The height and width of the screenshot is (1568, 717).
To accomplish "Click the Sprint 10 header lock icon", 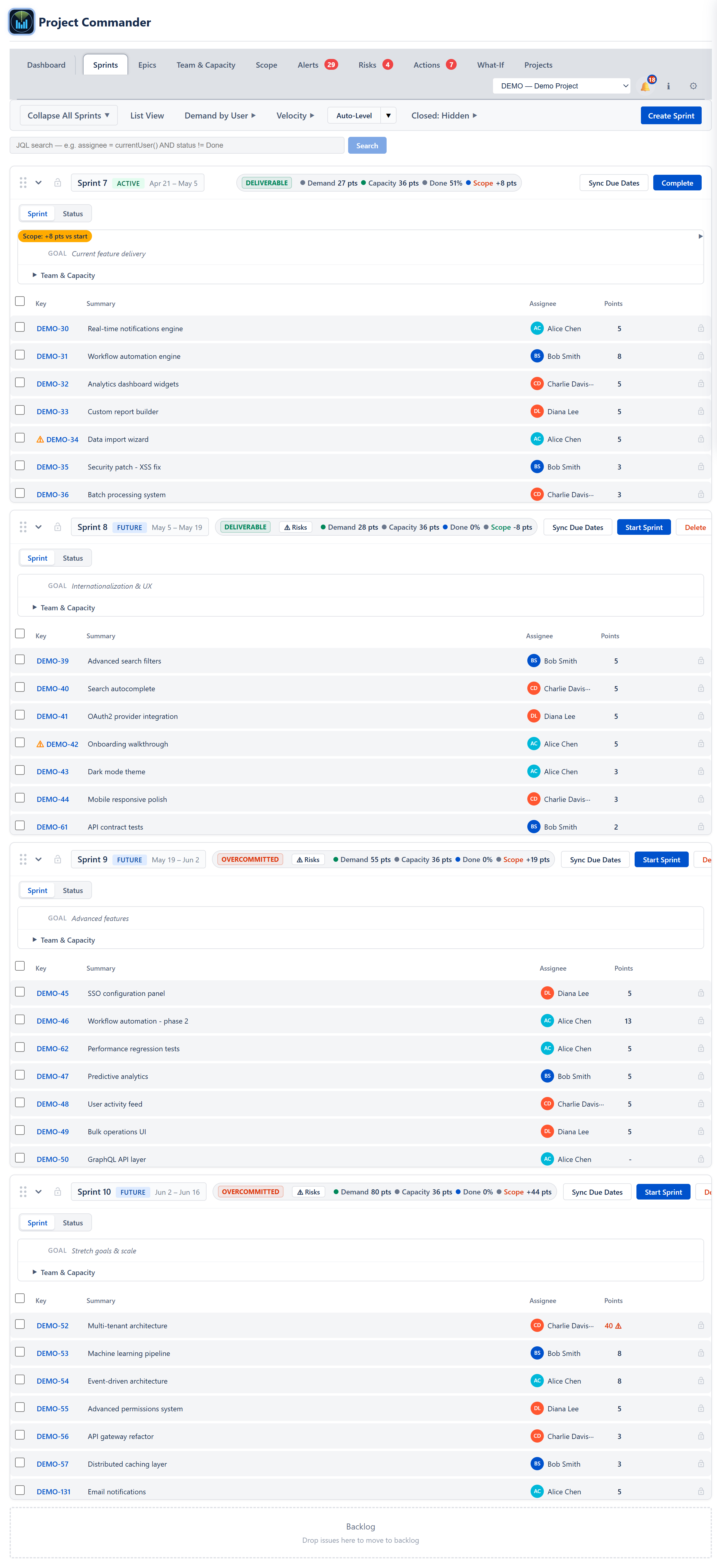I will 58,1192.
